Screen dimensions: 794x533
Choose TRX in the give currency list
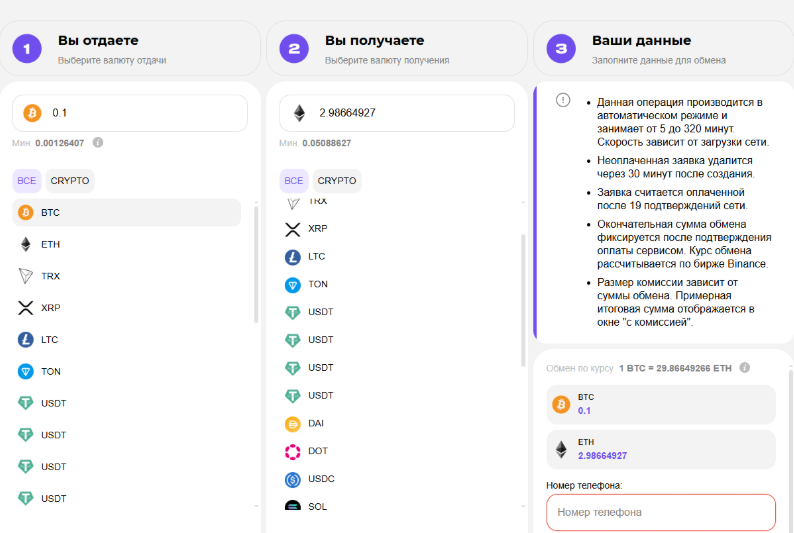[50, 276]
